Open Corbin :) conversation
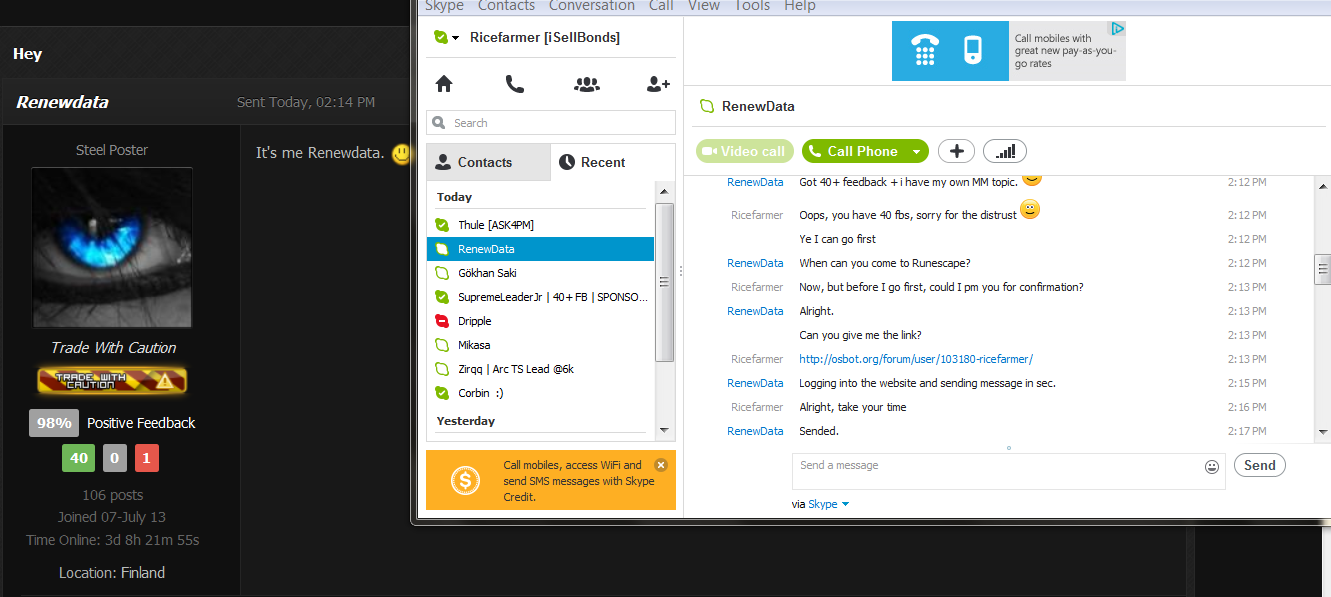1331x597 pixels. click(541, 393)
